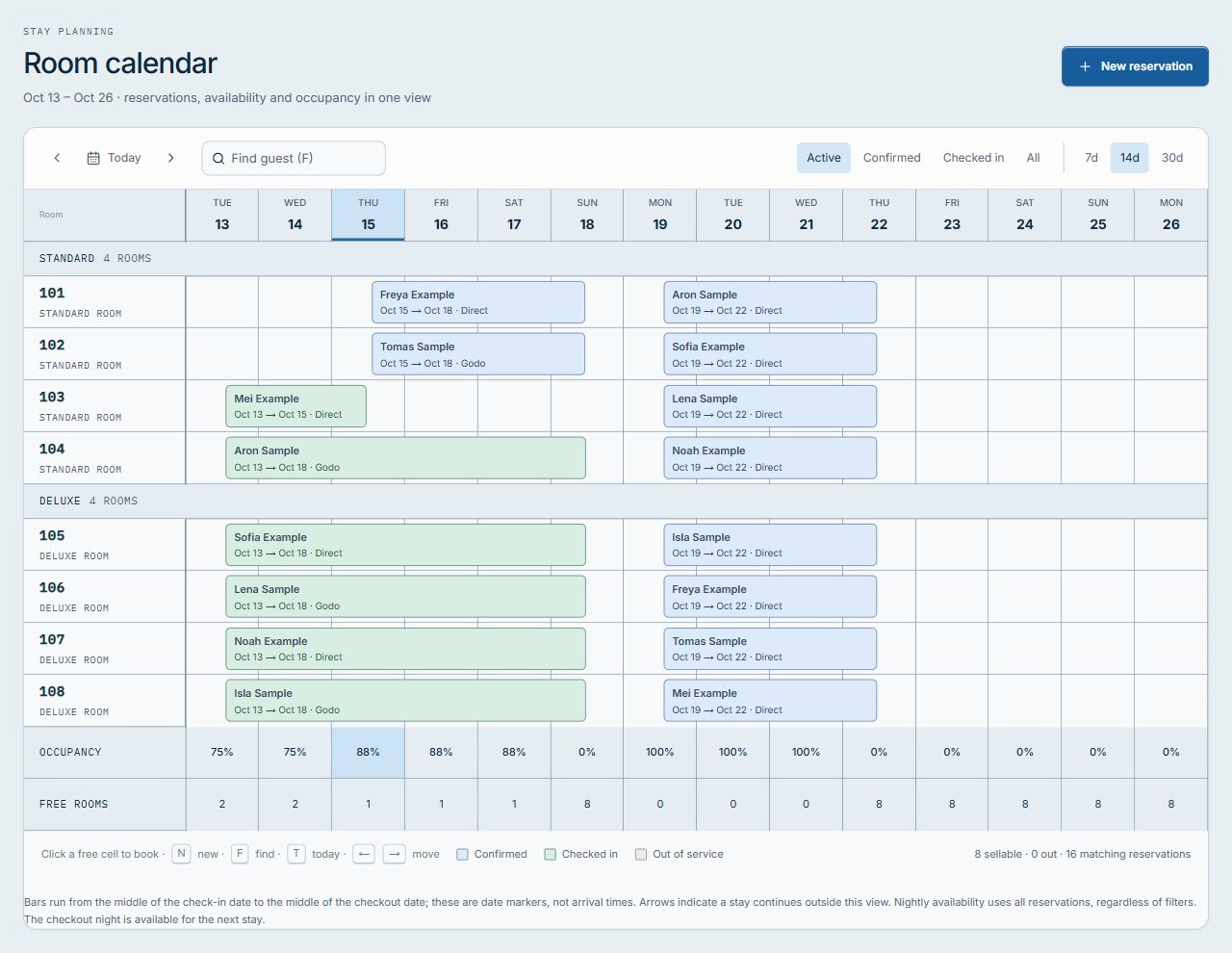
Task: Open Freya Example reservation in room 101
Action: point(478,302)
